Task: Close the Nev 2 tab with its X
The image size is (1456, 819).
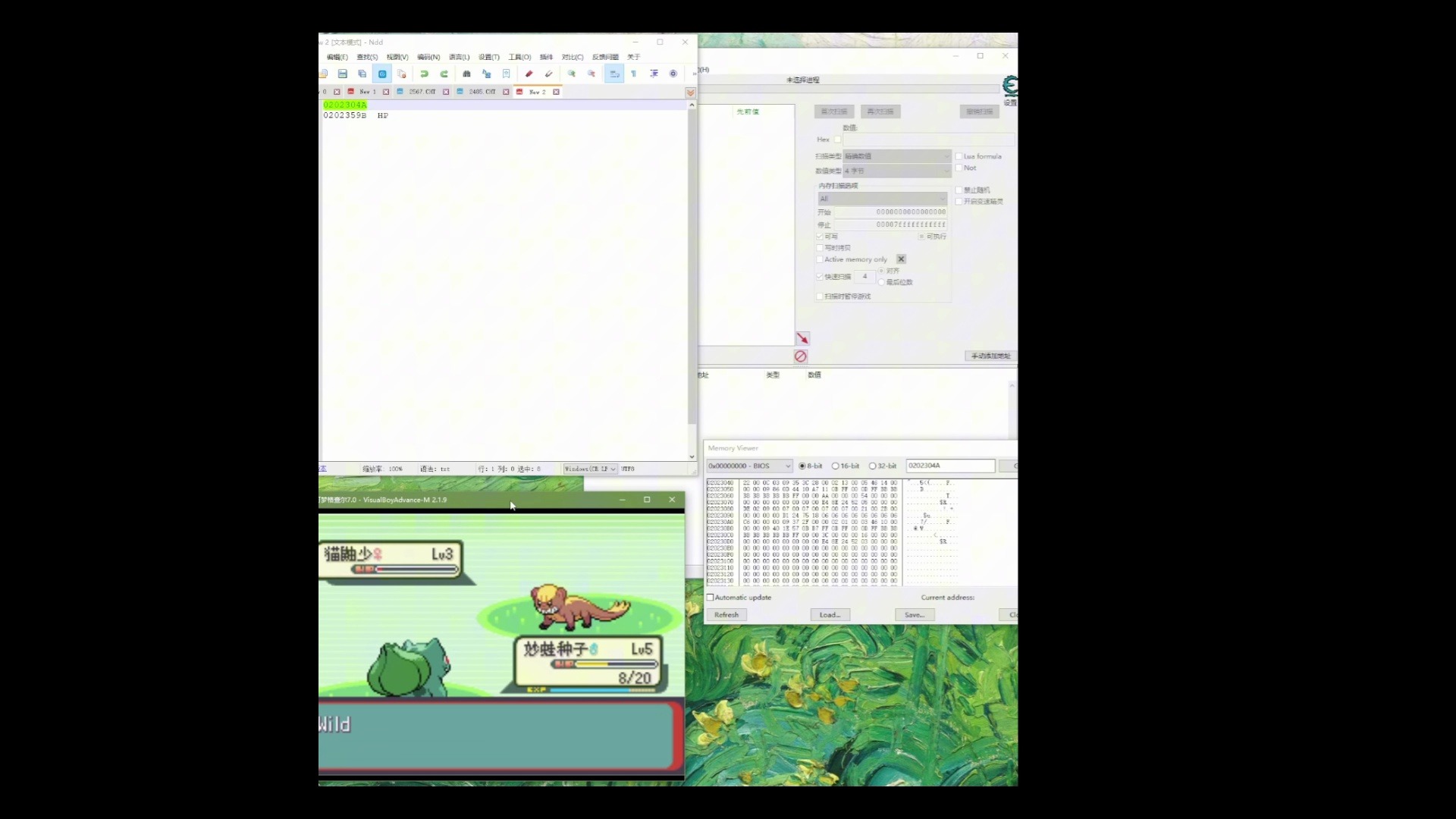Action: click(556, 92)
